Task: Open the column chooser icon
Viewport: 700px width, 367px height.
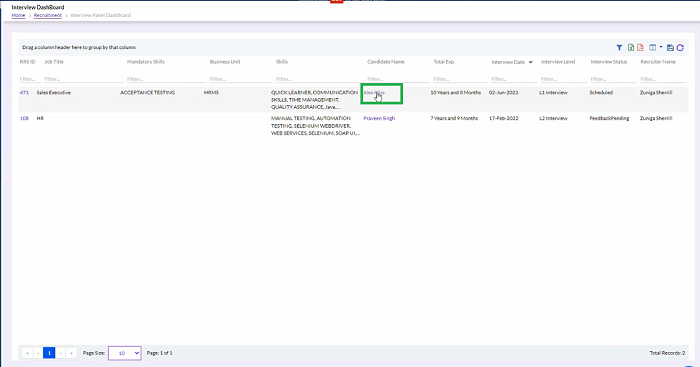Action: point(653,48)
